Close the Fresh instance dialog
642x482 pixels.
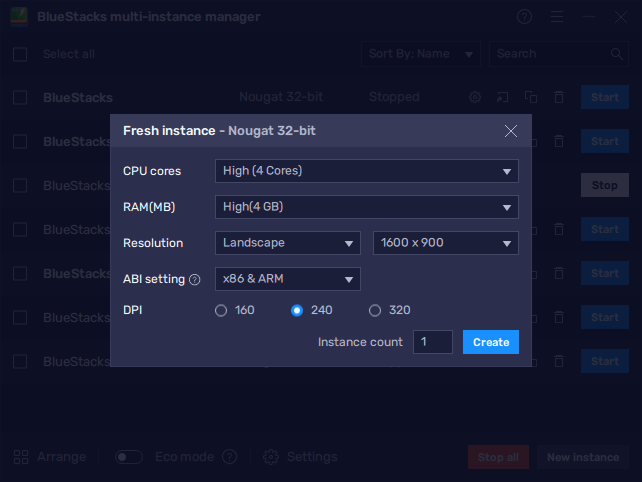coord(511,131)
